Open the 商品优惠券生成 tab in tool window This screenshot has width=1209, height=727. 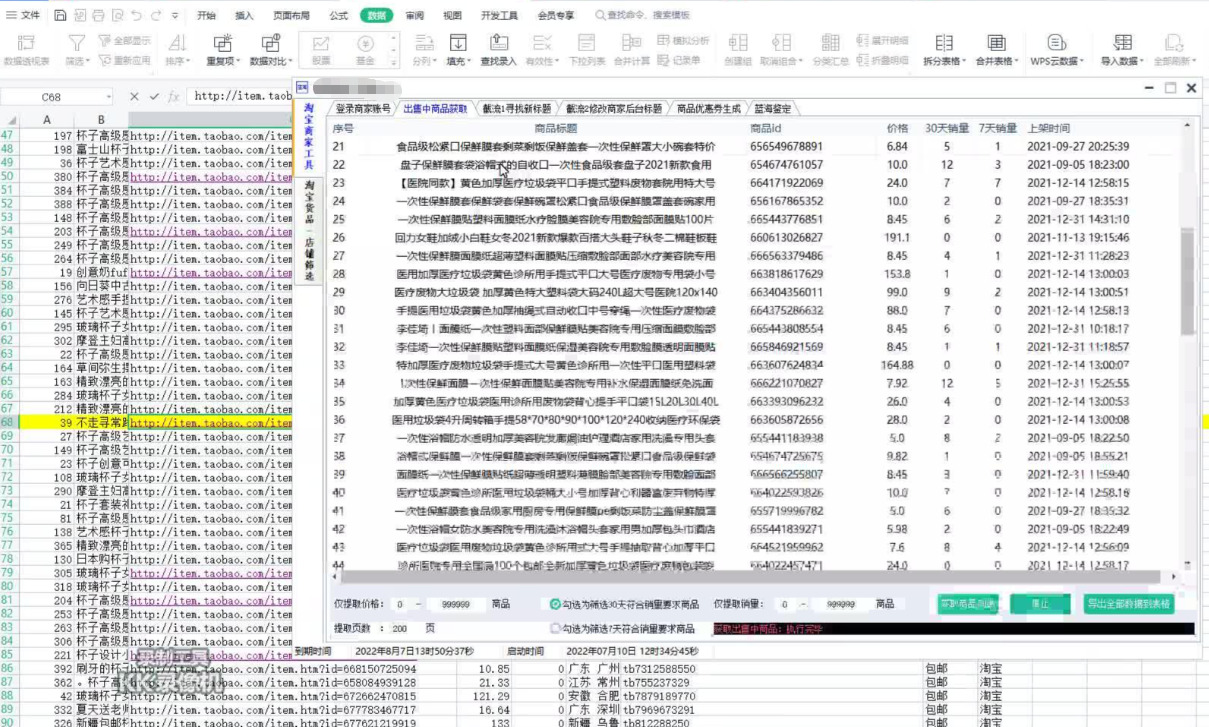[709, 109]
